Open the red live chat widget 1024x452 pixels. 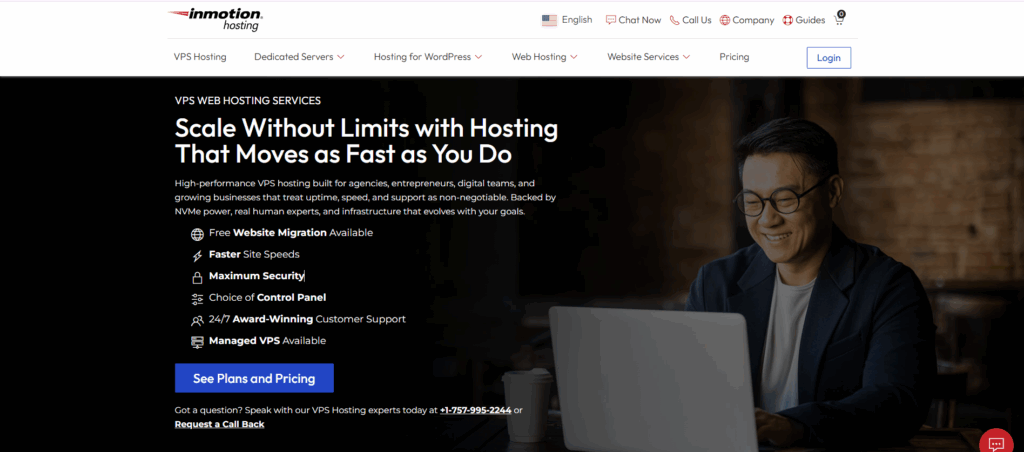click(997, 444)
